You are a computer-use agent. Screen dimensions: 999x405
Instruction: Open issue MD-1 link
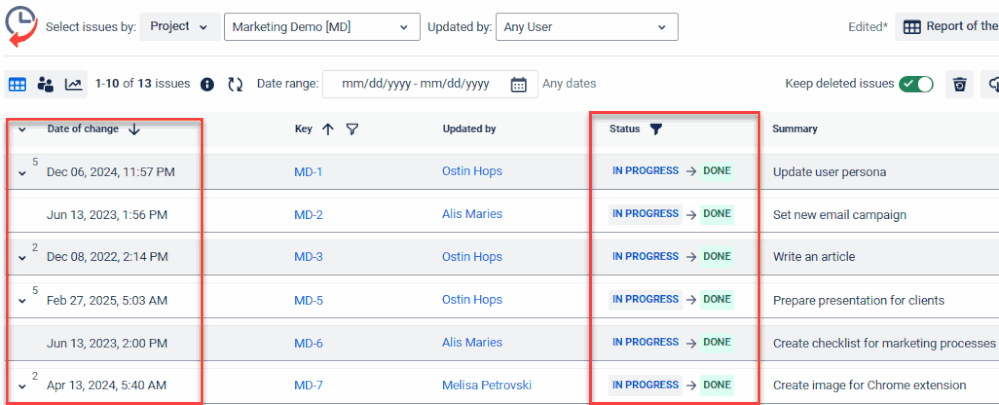click(x=308, y=171)
